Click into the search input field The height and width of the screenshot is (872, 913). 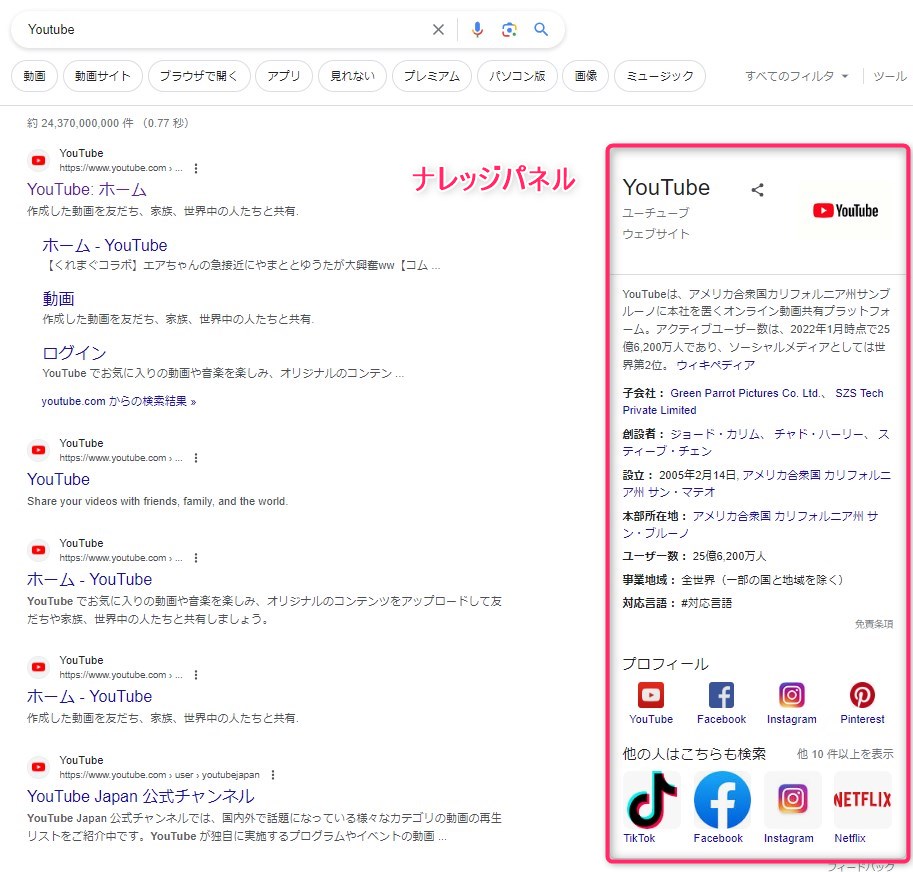coord(220,30)
